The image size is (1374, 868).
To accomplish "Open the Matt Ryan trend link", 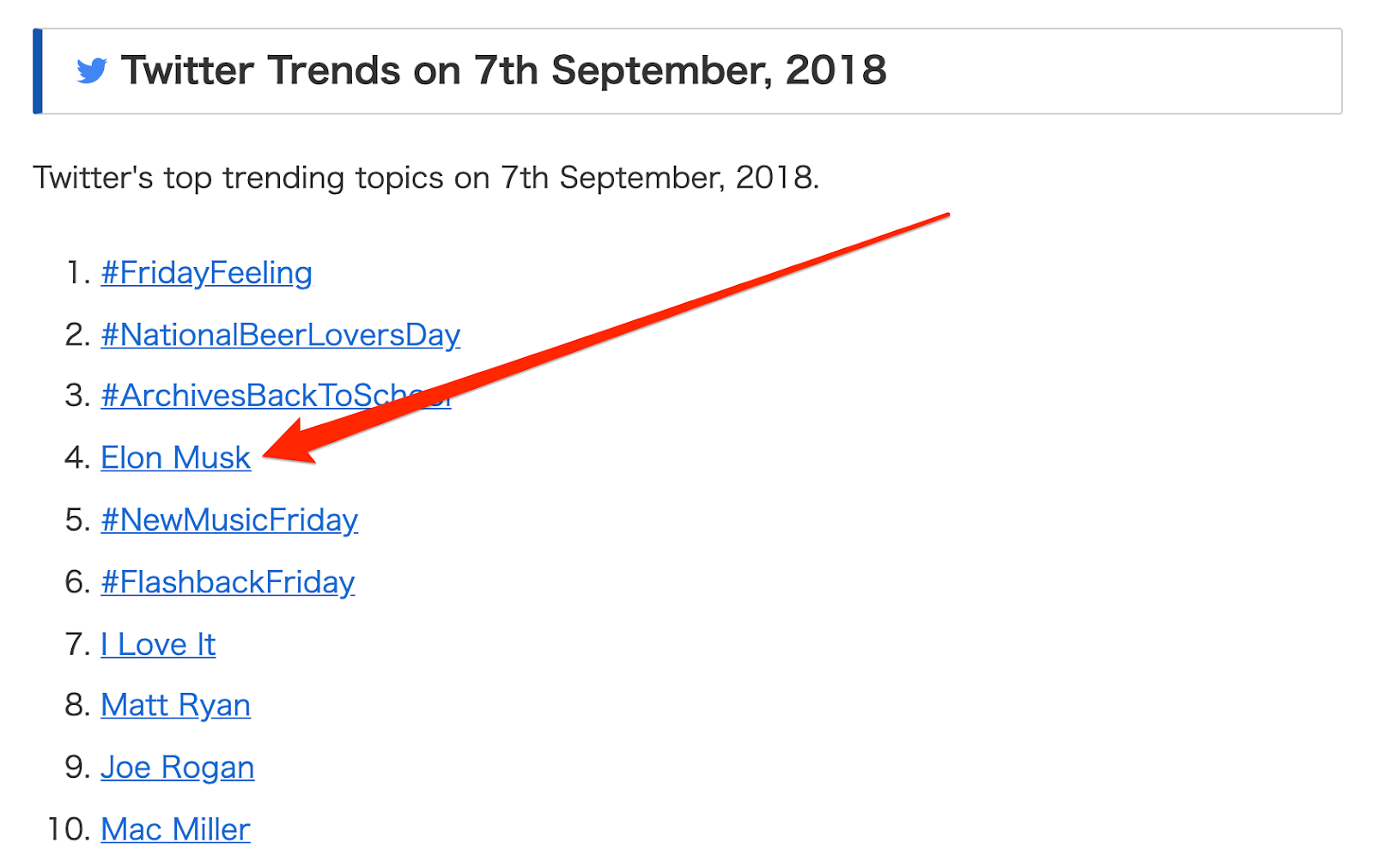I will (175, 705).
